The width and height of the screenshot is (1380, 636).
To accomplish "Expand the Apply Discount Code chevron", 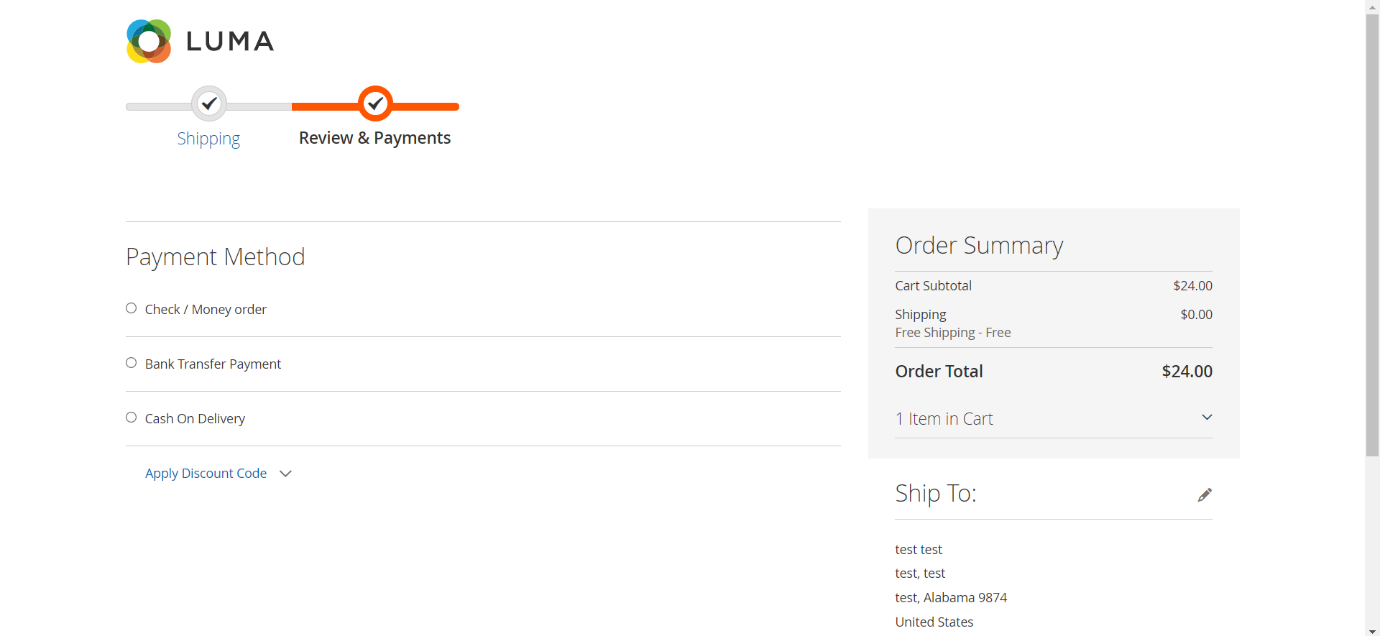I will pos(285,474).
